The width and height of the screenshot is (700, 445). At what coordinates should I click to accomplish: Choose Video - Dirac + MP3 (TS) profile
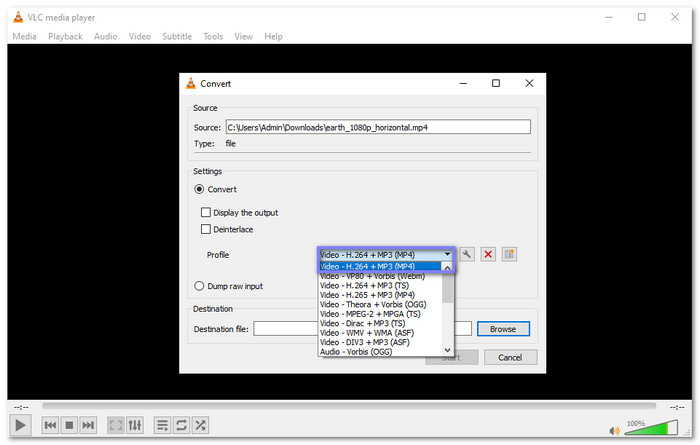(380, 323)
